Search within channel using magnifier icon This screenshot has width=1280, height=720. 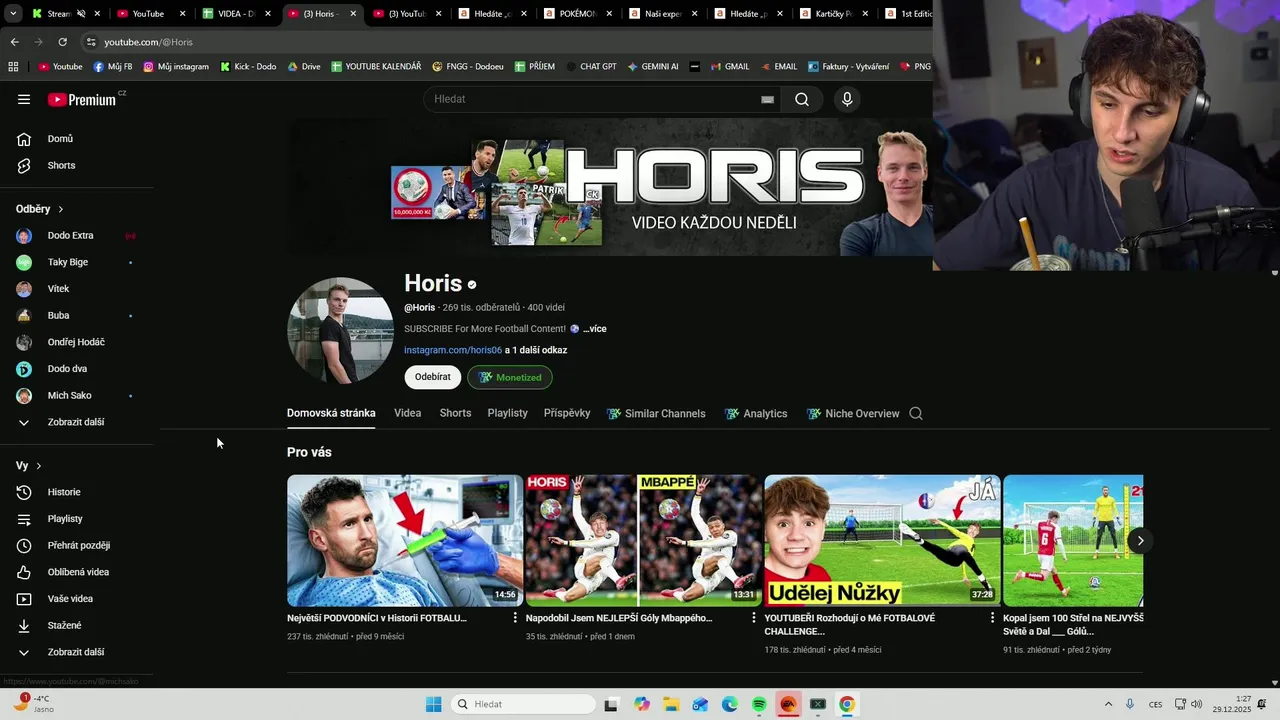coord(916,413)
